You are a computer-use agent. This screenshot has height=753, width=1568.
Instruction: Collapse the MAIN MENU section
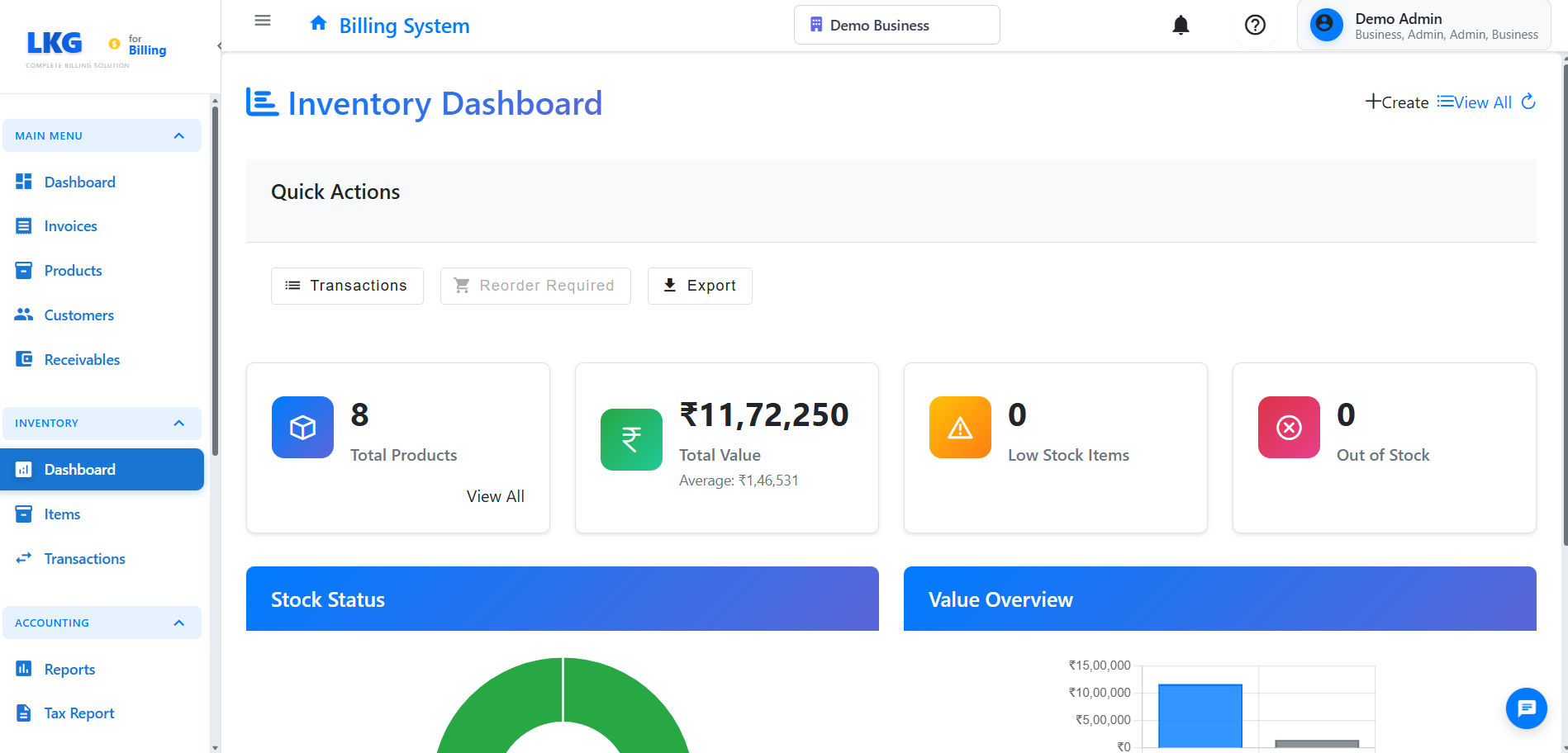click(x=179, y=135)
